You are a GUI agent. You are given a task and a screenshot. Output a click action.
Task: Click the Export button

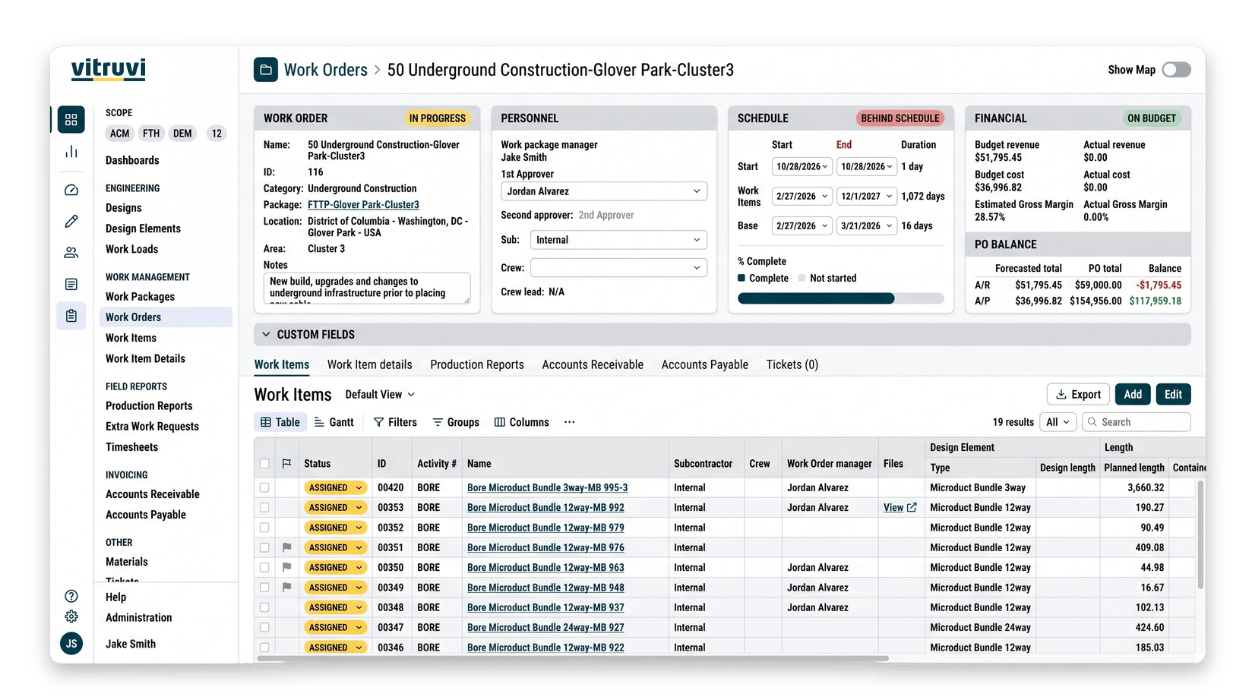tap(1078, 394)
